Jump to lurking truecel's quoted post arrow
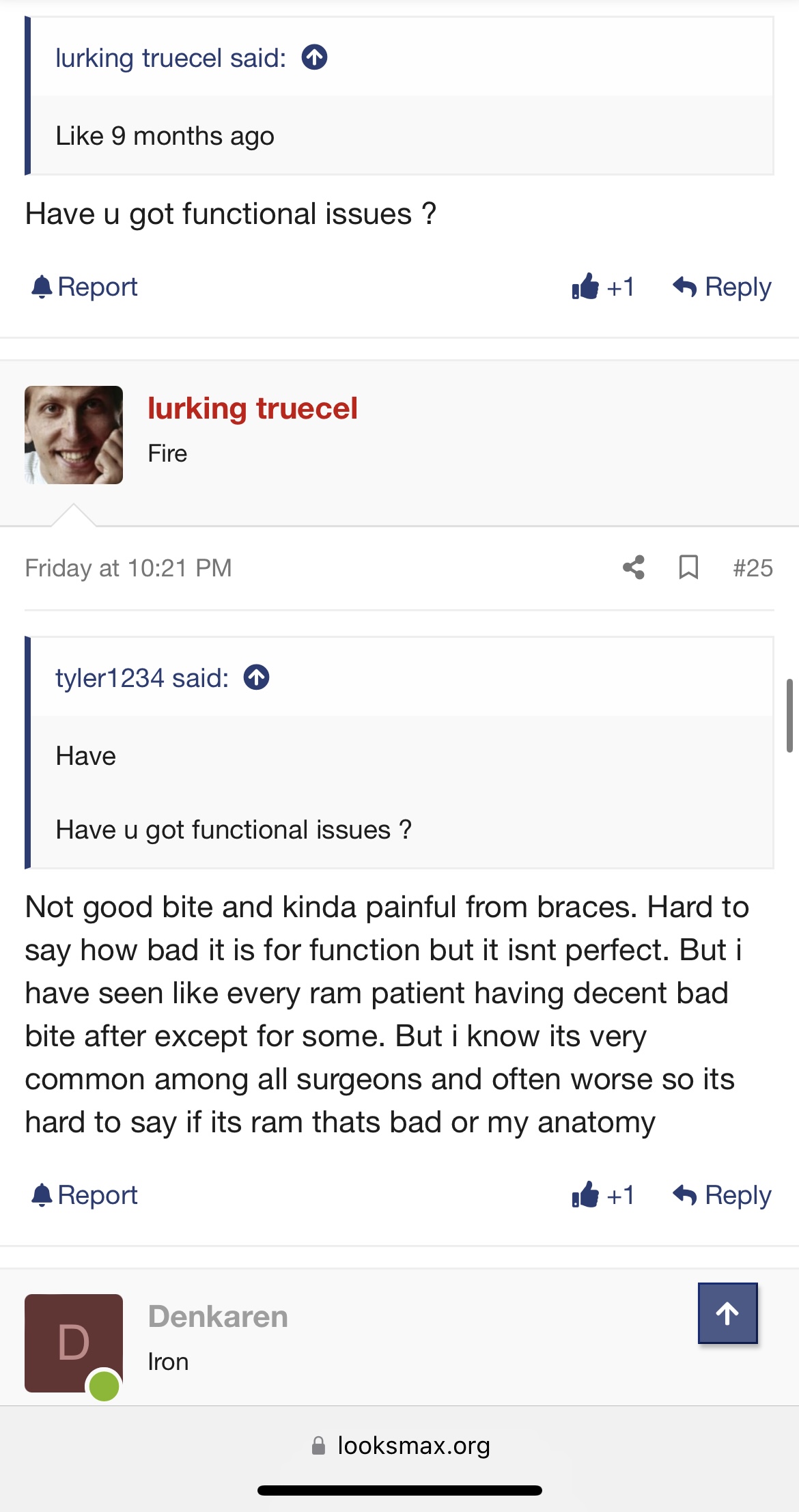The height and width of the screenshot is (1512, 799). pos(315,57)
